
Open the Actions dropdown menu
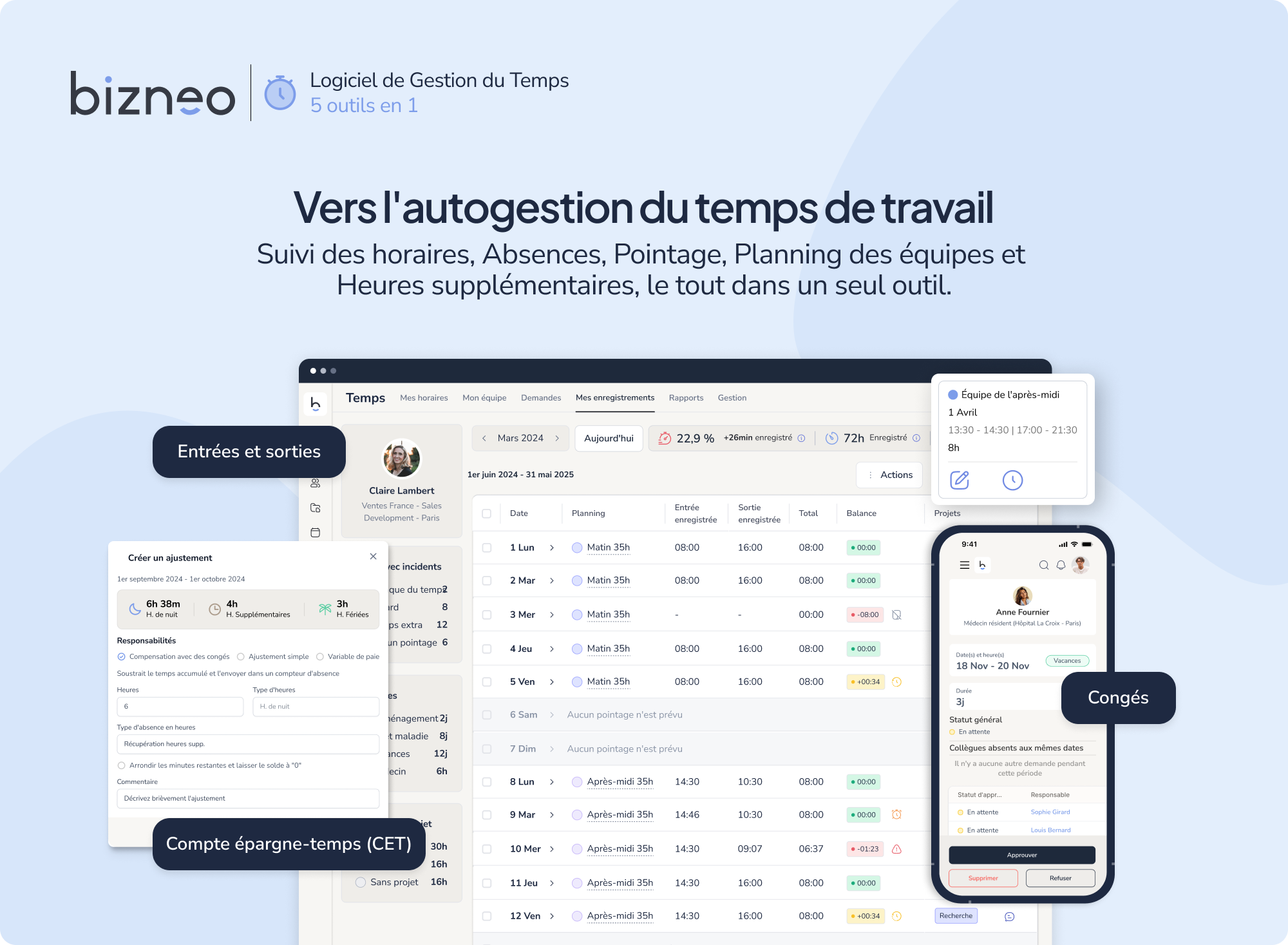coord(894,474)
